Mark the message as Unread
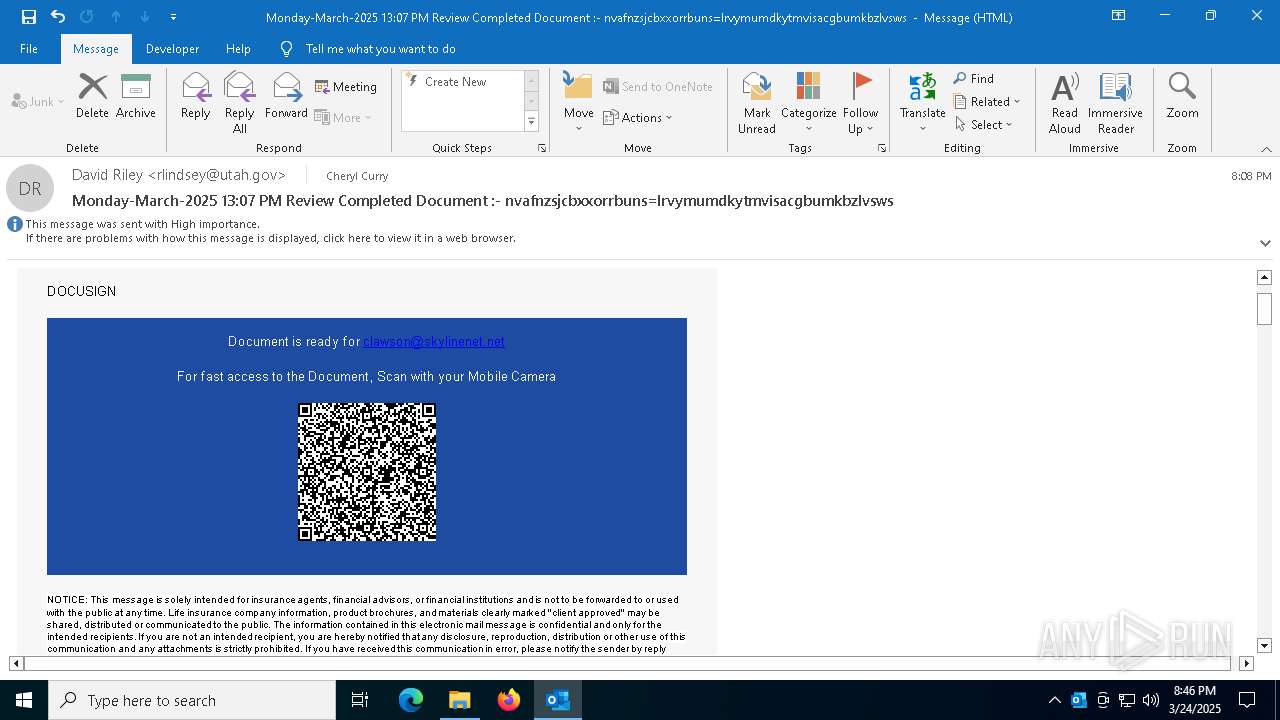Image resolution: width=1280 pixels, height=720 pixels. (x=757, y=103)
